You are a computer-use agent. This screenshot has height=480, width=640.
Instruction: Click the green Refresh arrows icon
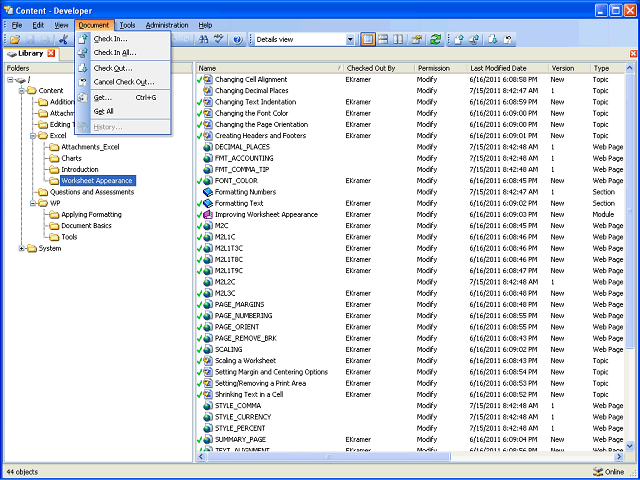click(x=436, y=40)
